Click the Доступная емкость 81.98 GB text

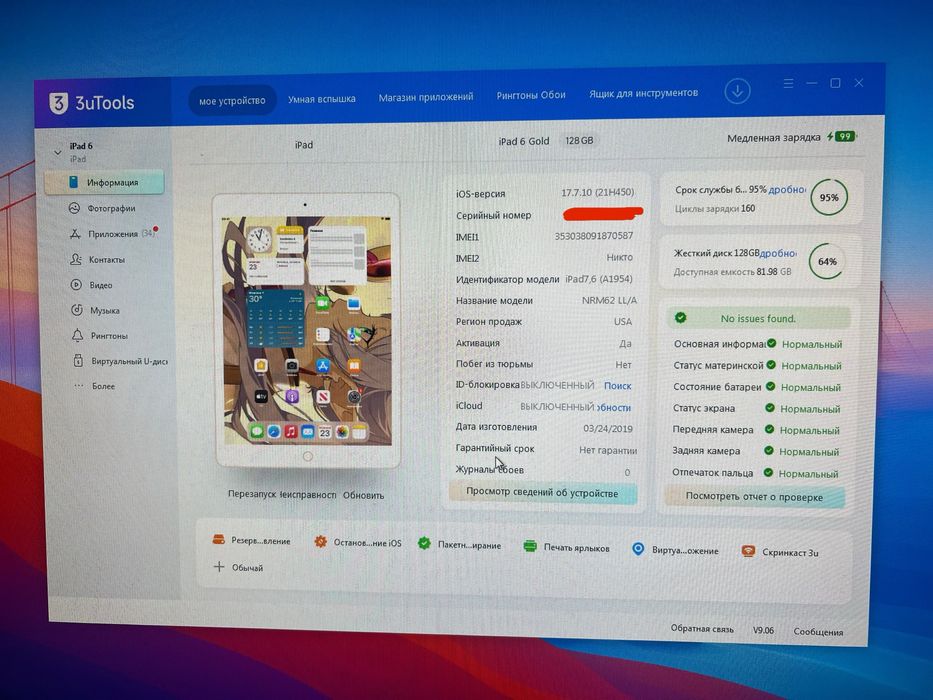click(732, 272)
